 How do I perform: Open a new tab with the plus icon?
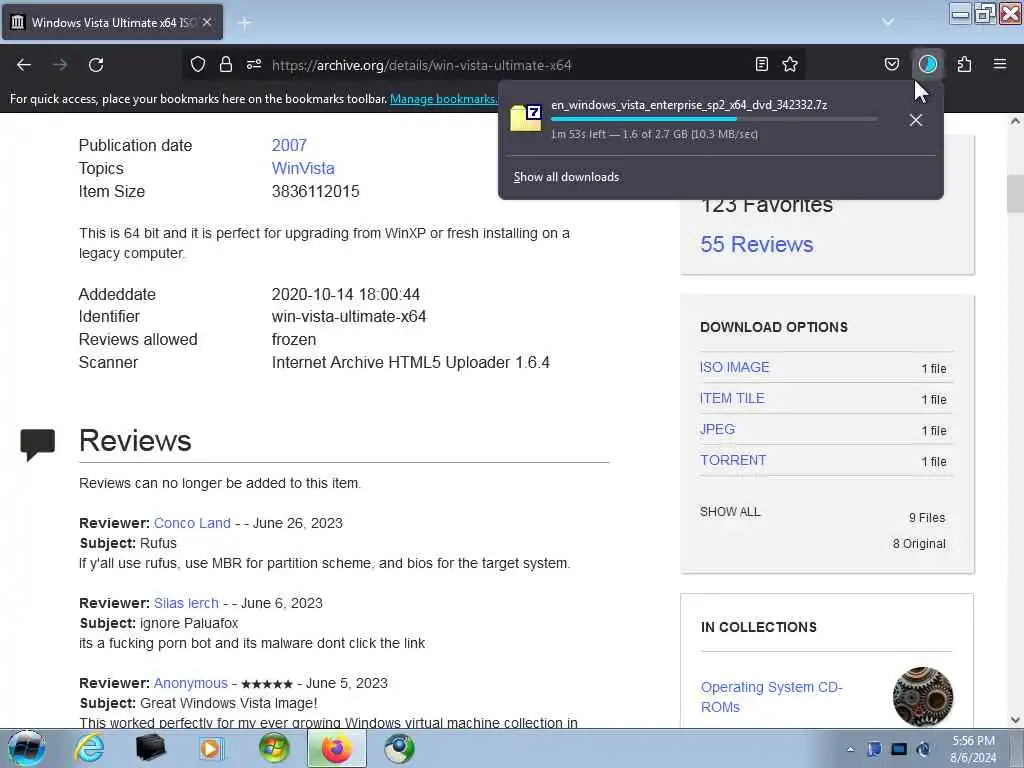point(245,23)
